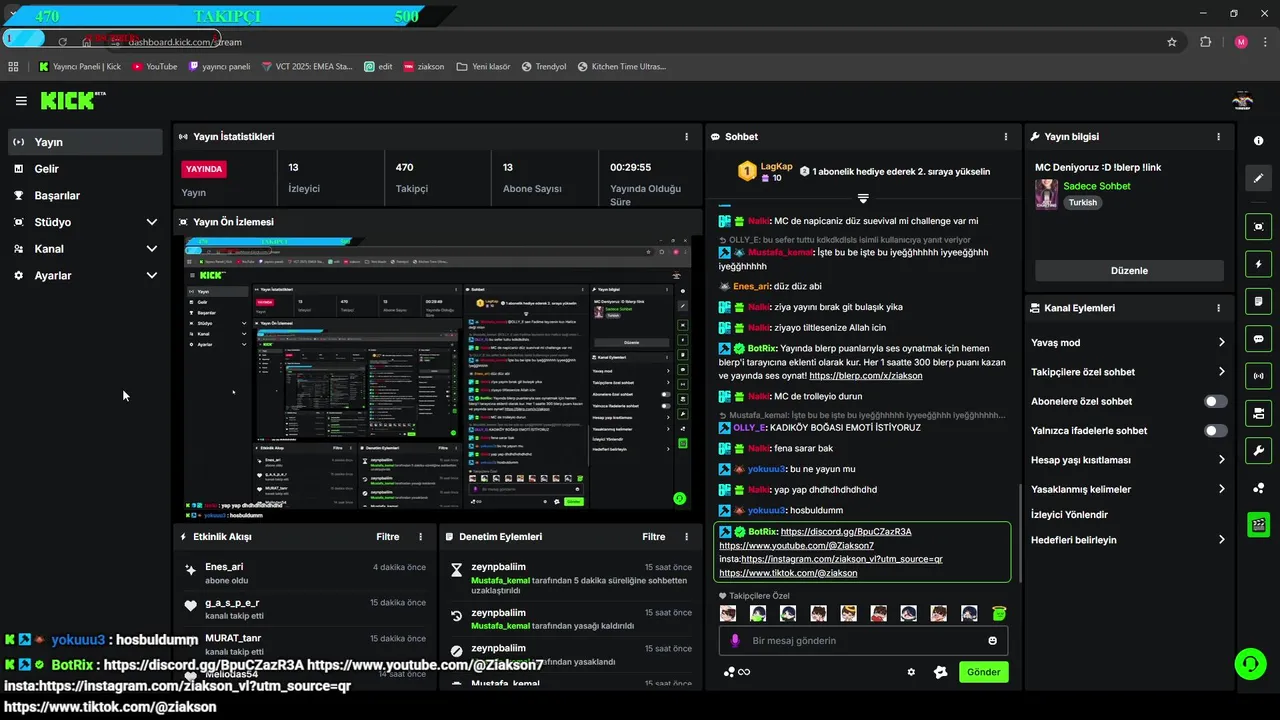Open Yasaklanmış kelimeler options

coord(1129,490)
